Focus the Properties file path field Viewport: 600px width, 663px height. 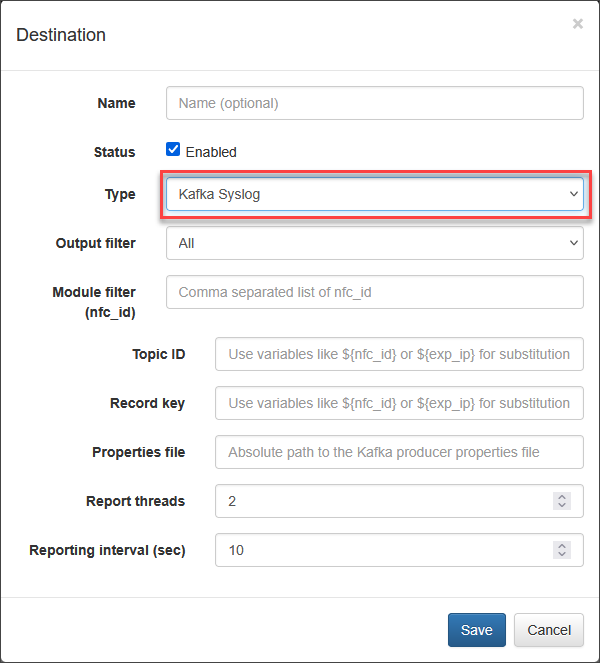pyautogui.click(x=399, y=452)
